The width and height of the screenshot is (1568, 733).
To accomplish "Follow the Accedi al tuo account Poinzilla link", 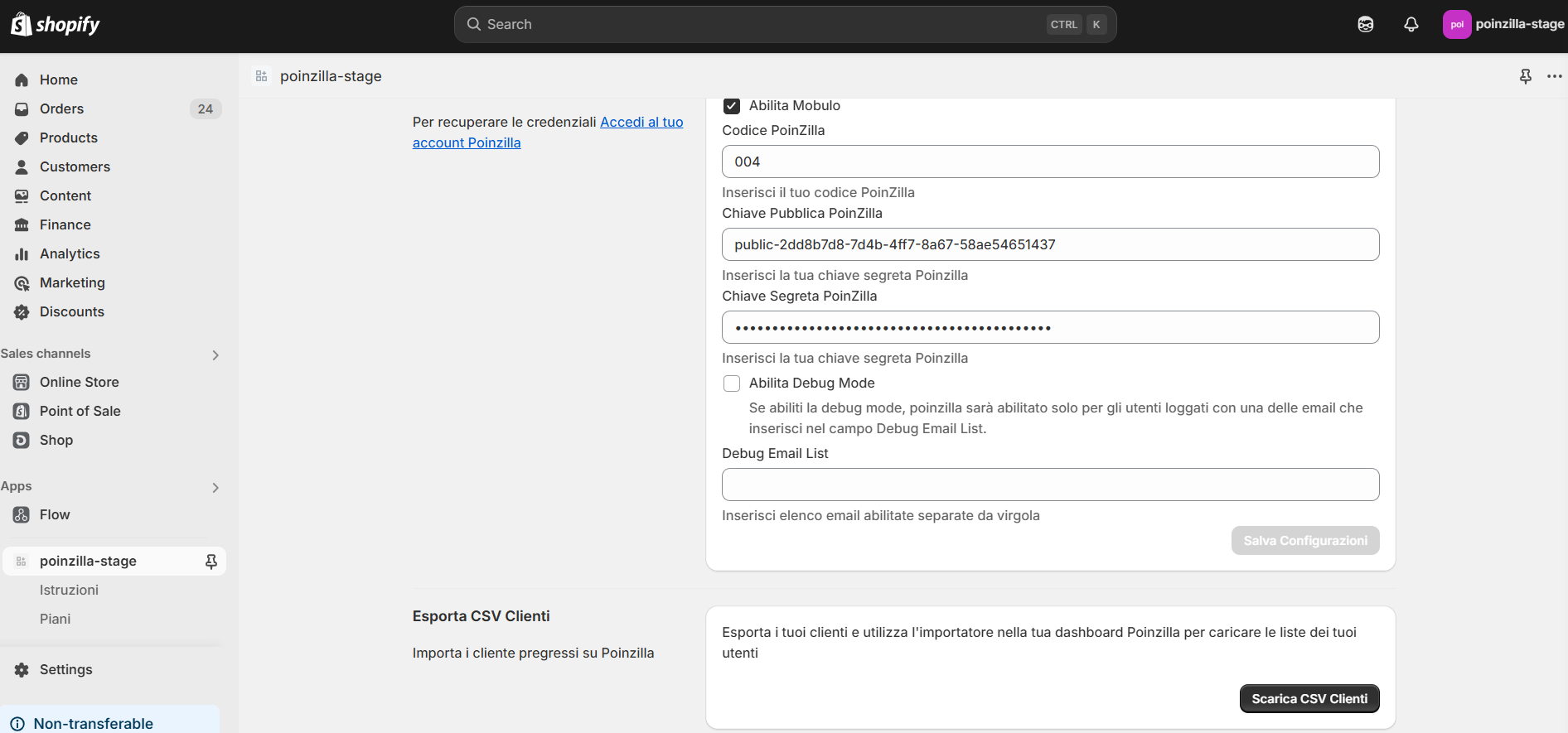I will point(548,133).
